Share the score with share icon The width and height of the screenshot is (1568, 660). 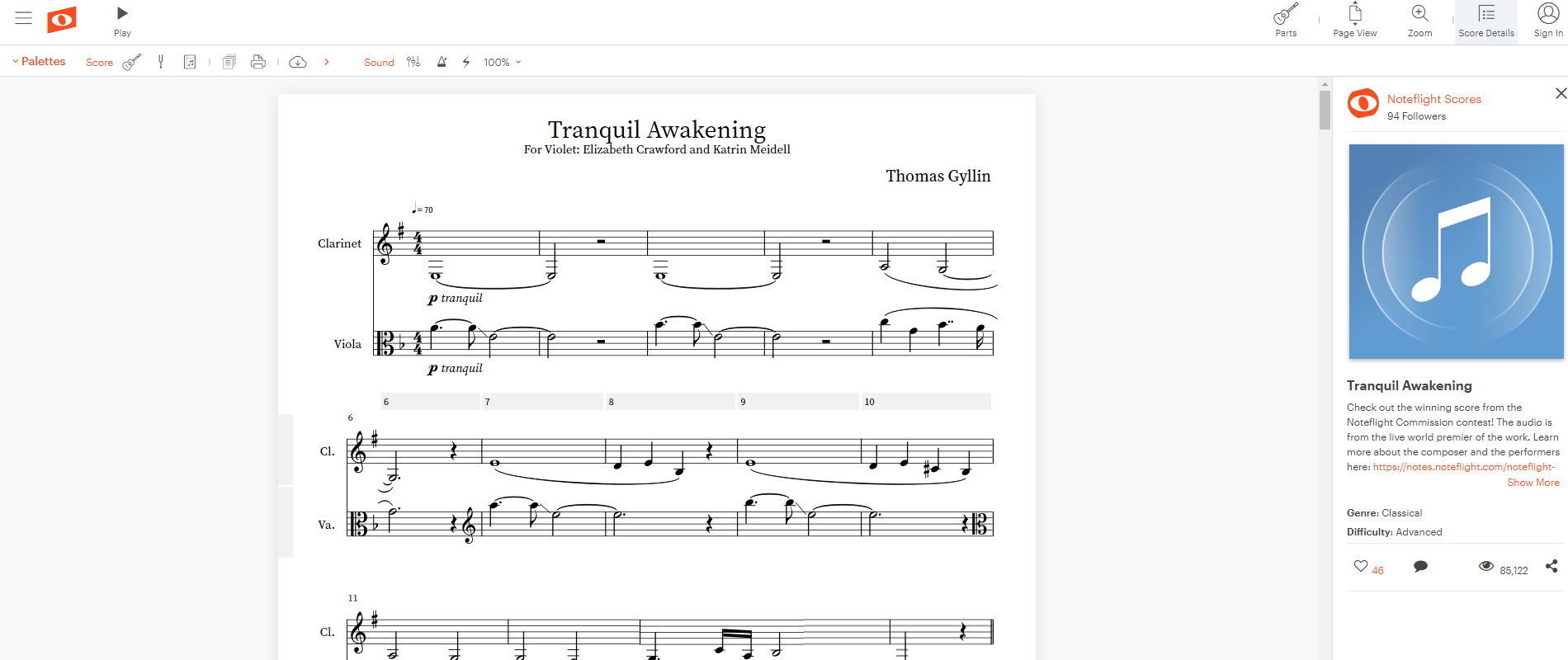[x=1551, y=566]
